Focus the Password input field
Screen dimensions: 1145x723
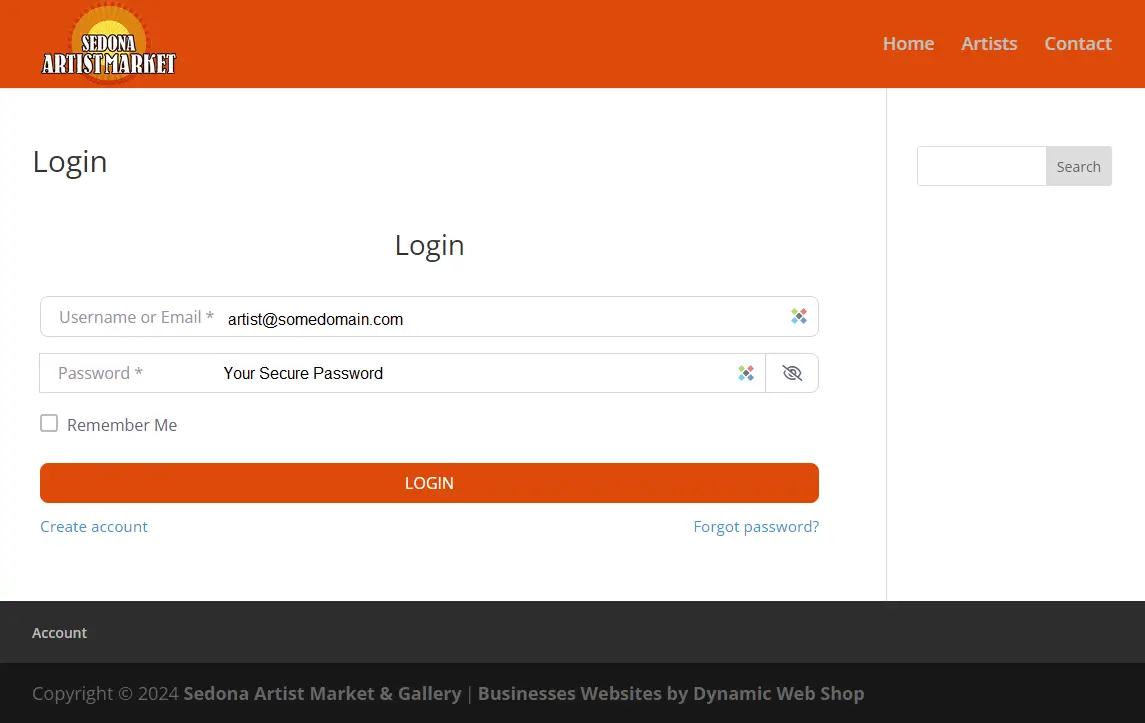pyautogui.click(x=500, y=373)
